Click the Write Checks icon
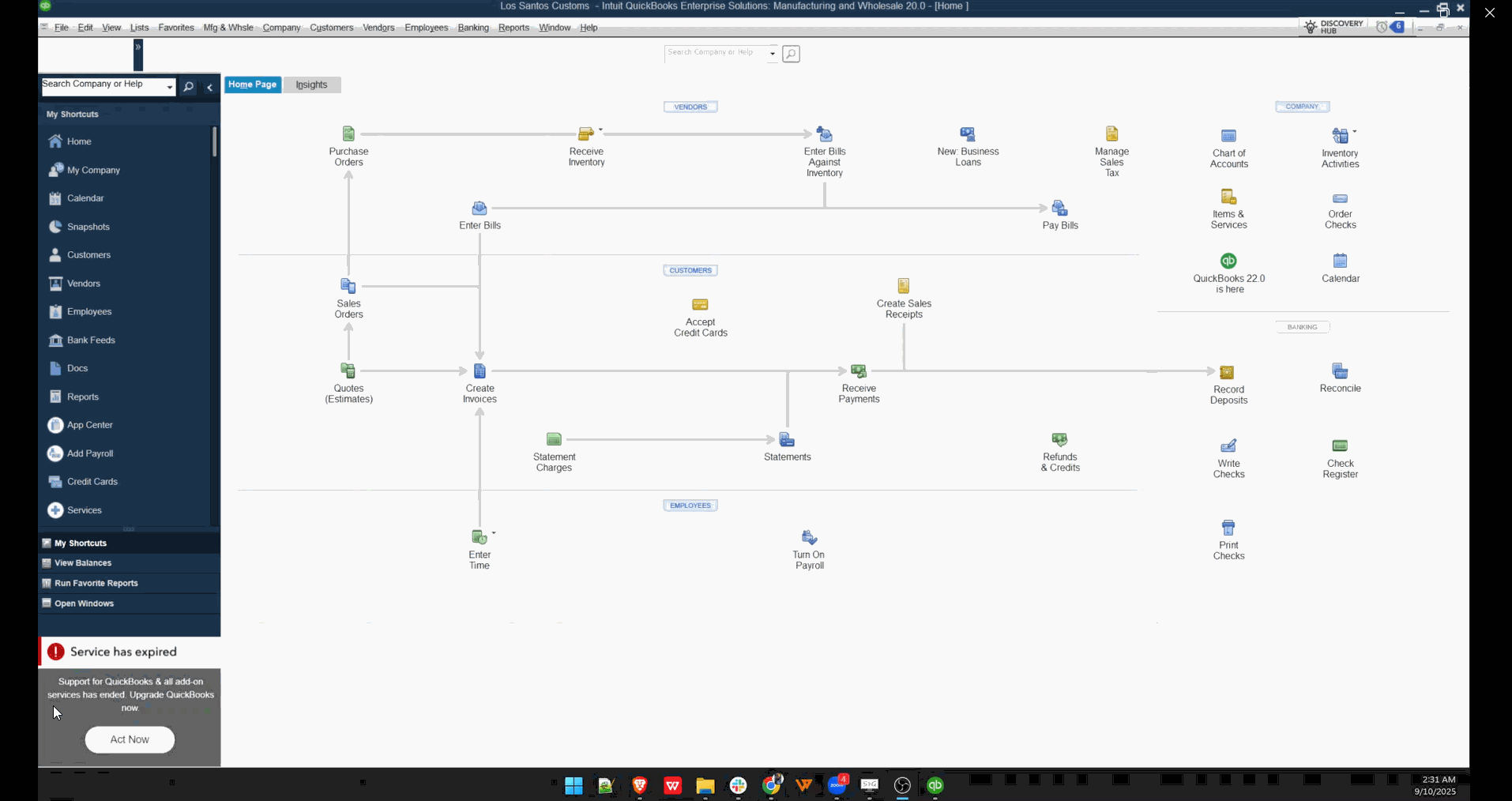Image resolution: width=1512 pixels, height=801 pixels. pos(1228,446)
